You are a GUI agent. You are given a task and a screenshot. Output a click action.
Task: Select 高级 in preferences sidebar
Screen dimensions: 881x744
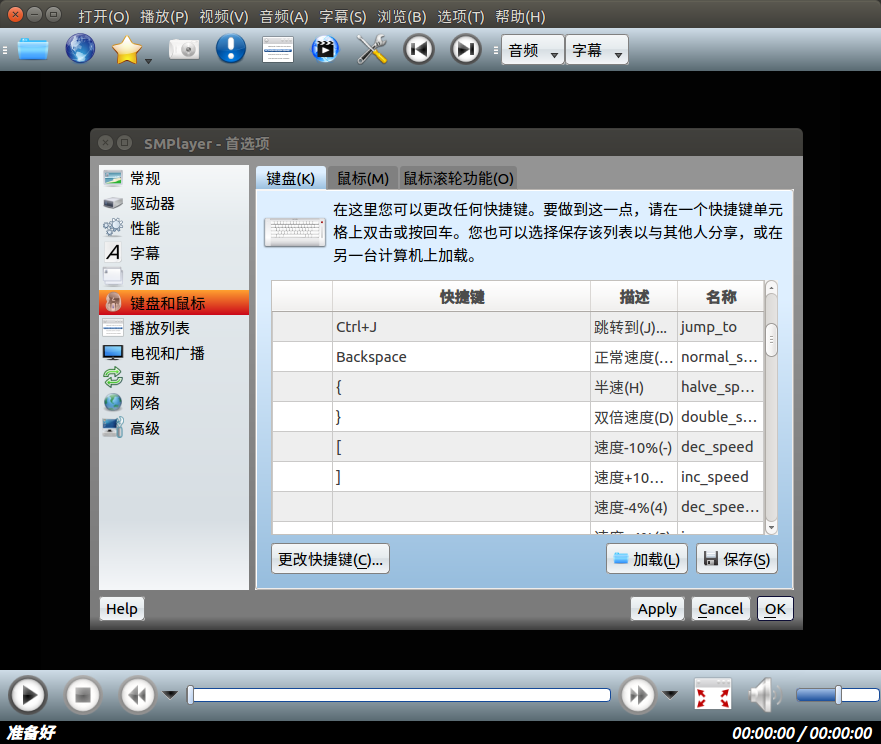(174, 428)
